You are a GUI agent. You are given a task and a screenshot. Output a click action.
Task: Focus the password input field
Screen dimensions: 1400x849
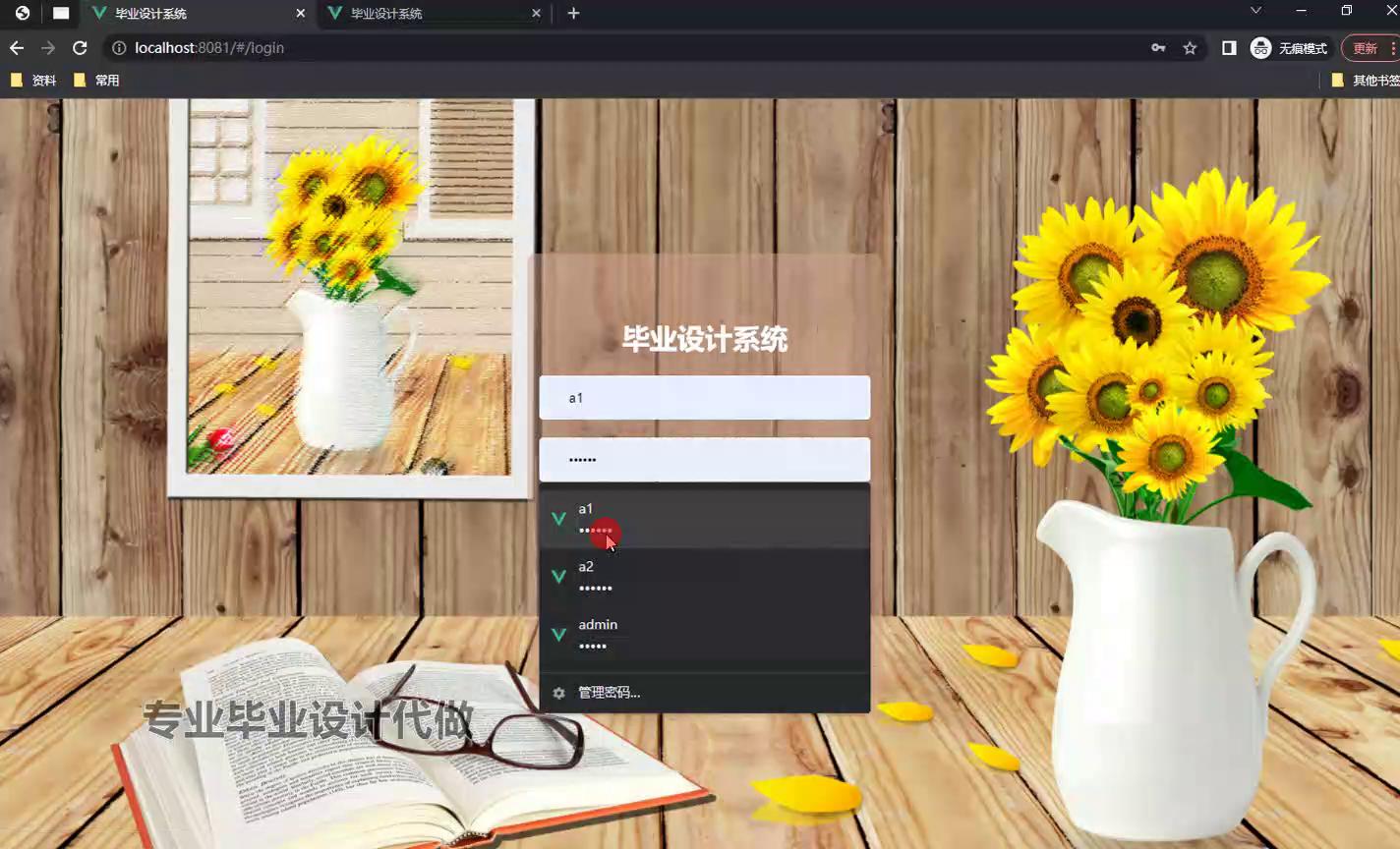pos(705,460)
